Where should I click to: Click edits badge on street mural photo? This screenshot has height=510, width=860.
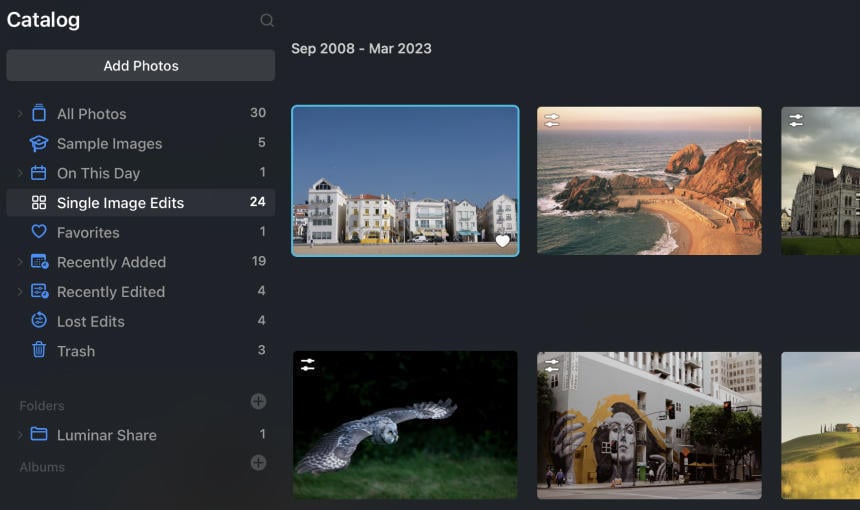(x=552, y=365)
